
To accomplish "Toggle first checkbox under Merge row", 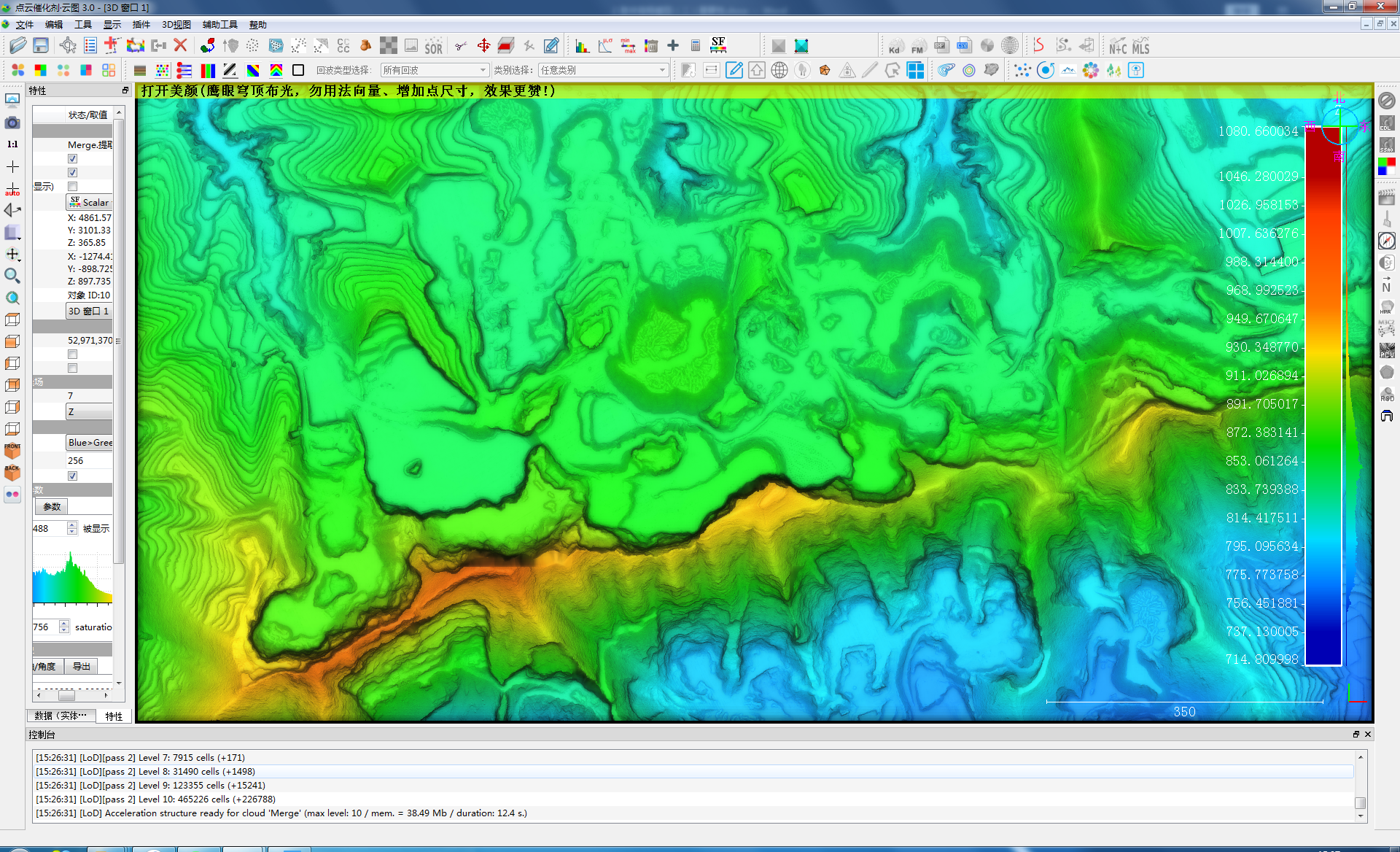I will [73, 158].
